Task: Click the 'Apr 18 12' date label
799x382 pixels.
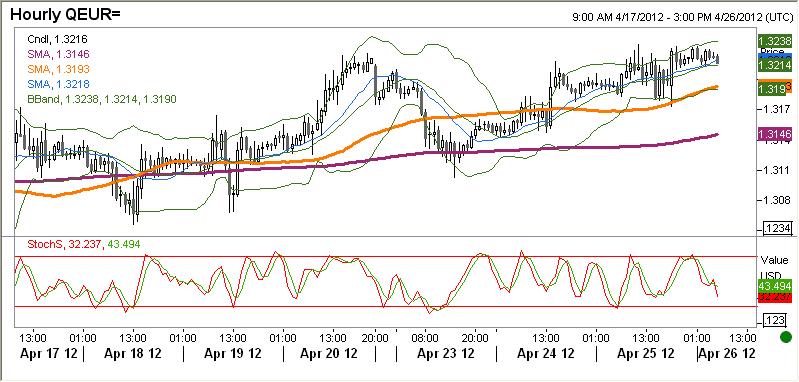Action: coord(133,353)
